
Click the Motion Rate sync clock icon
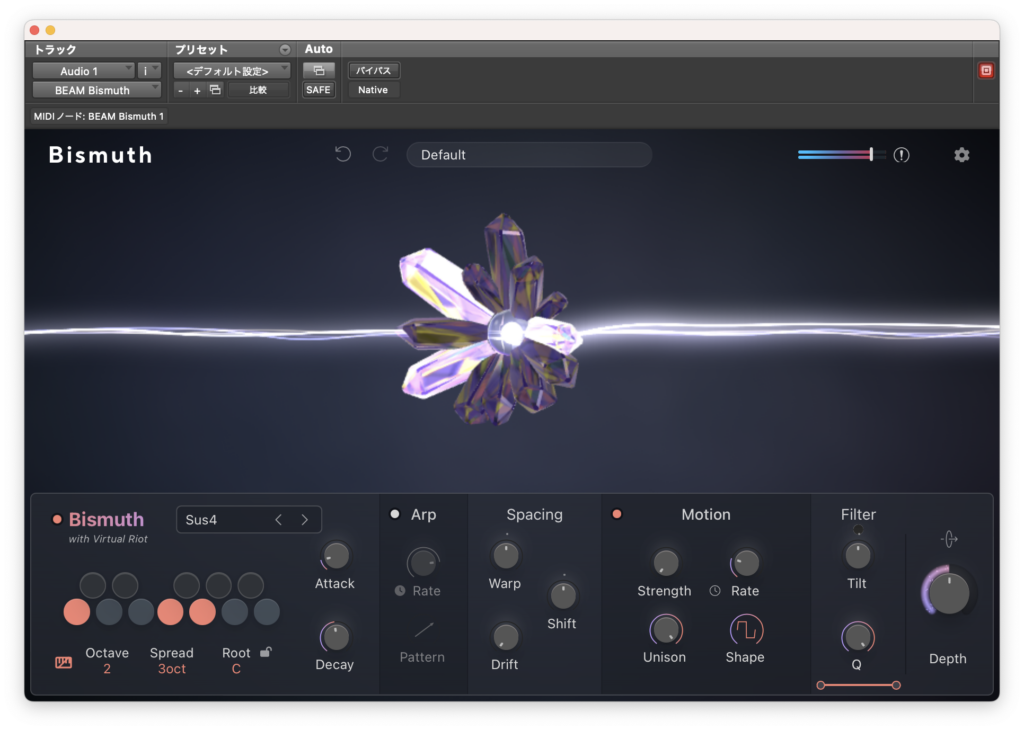[715, 591]
